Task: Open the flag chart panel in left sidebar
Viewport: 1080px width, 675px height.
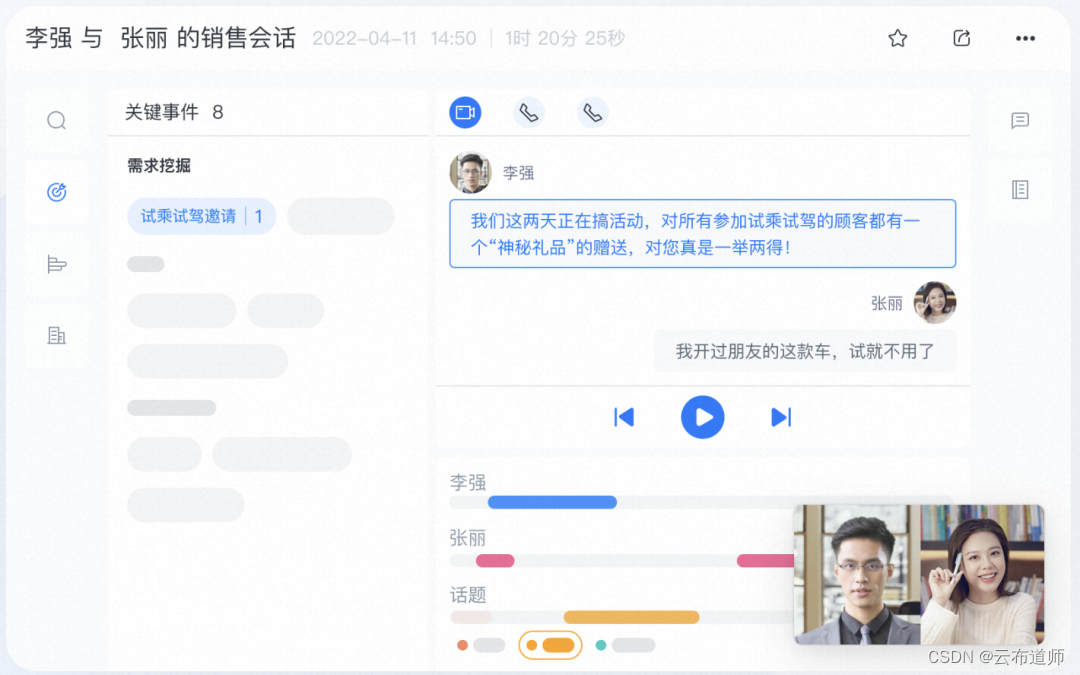Action: click(56, 263)
